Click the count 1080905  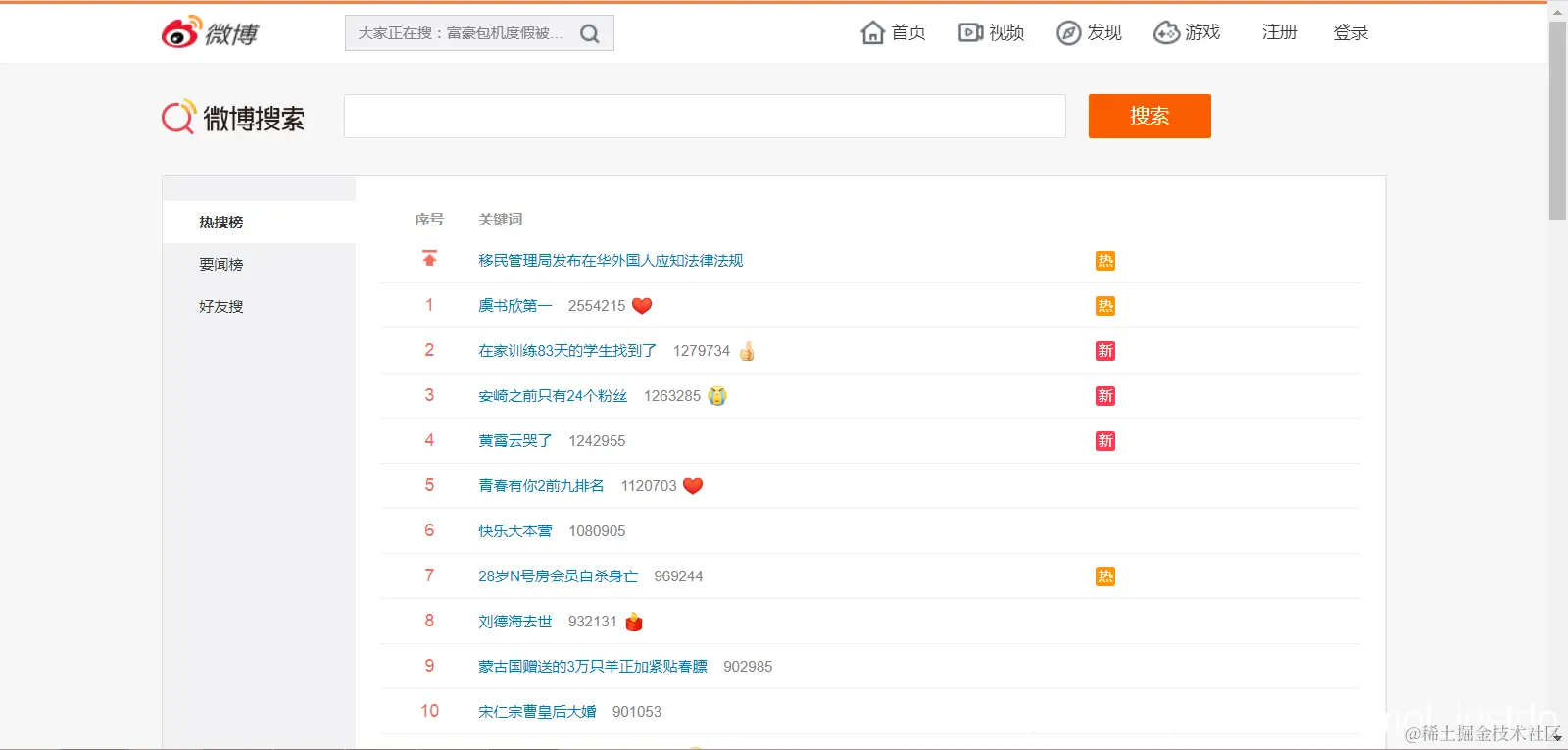pyautogui.click(x=597, y=531)
